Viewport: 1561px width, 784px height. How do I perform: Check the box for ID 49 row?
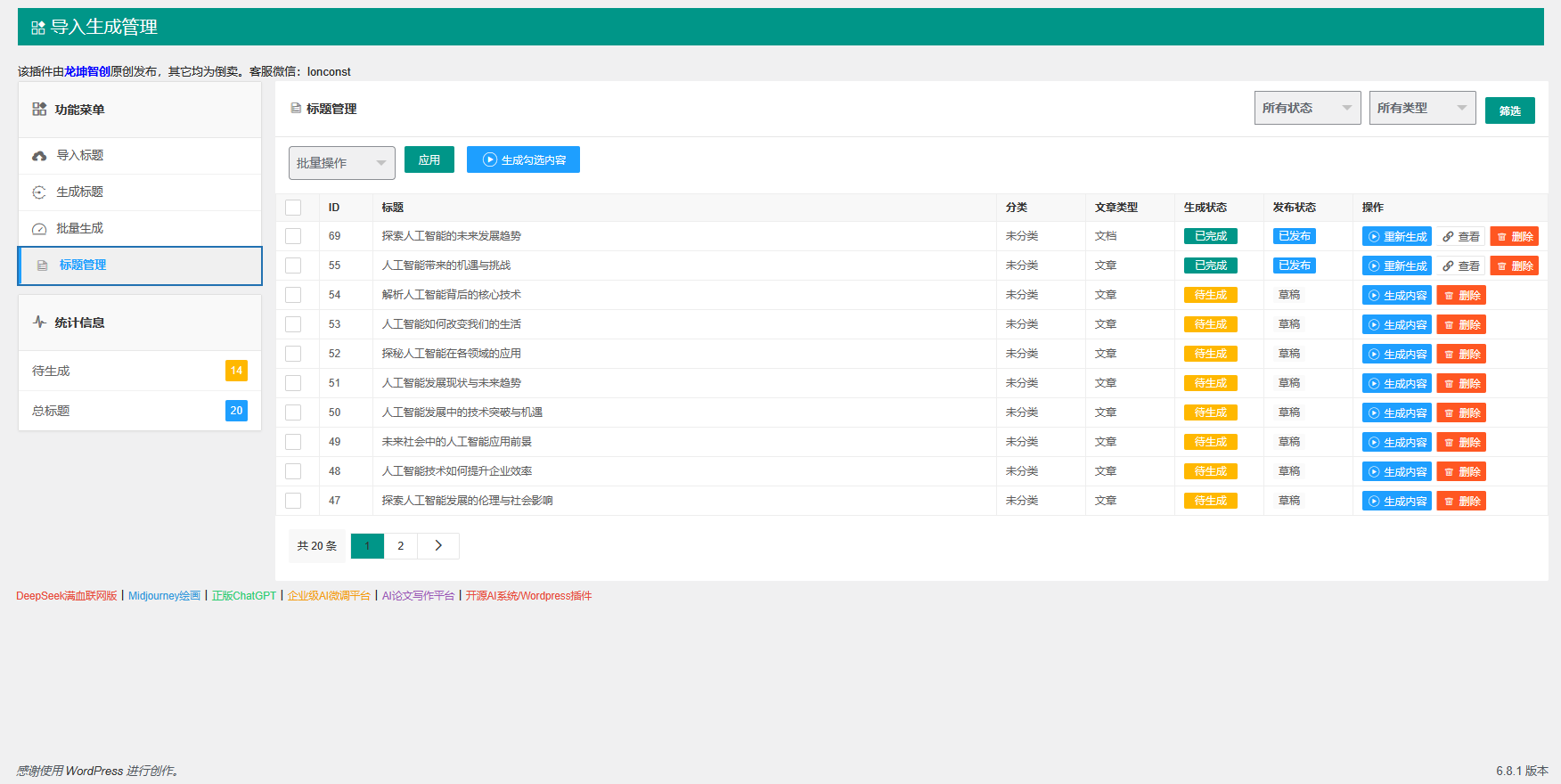coord(293,442)
